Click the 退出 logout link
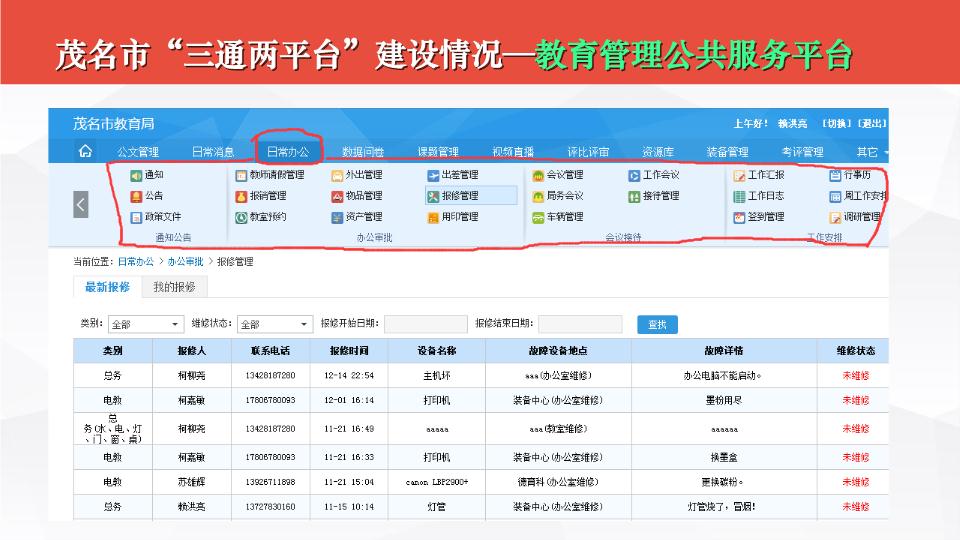The width and height of the screenshot is (960, 540). click(x=872, y=124)
